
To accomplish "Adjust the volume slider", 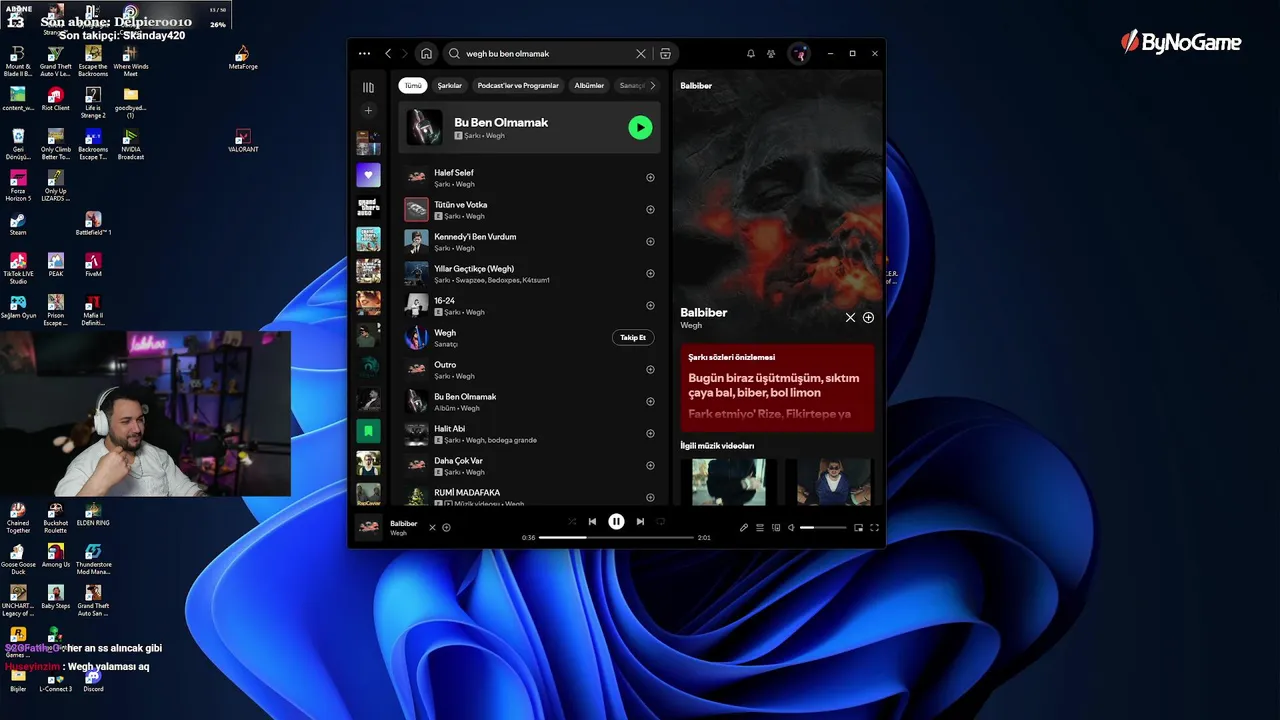I will coord(823,528).
